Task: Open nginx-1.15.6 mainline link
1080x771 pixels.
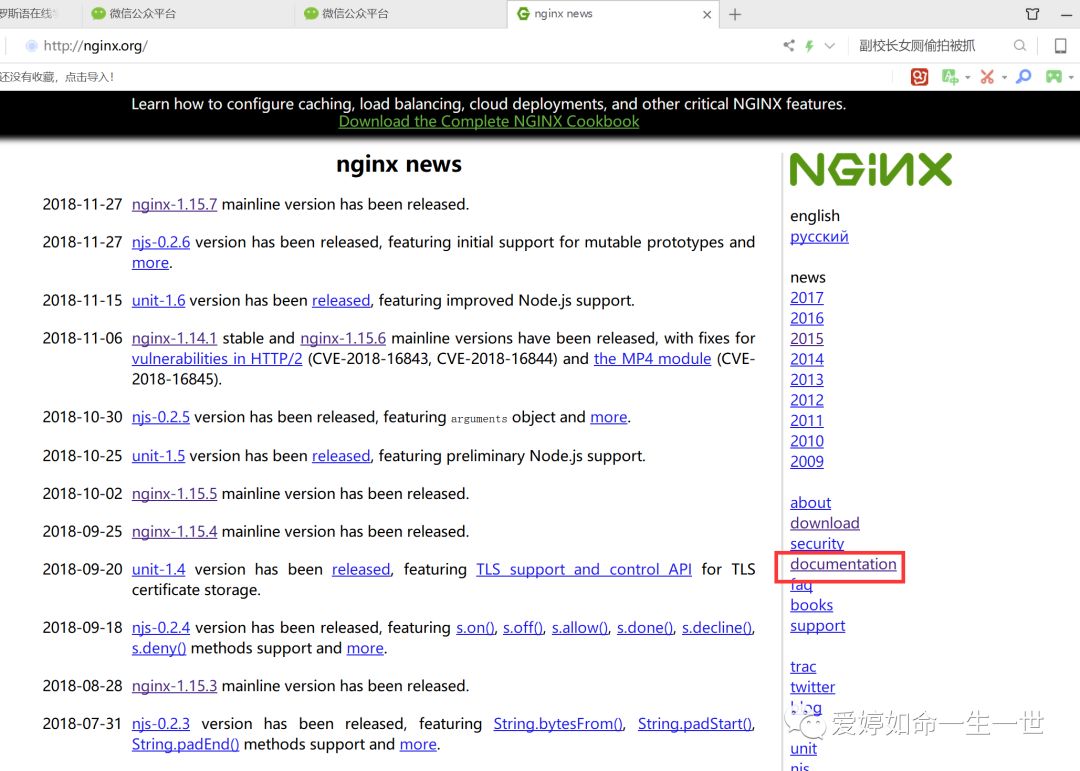Action: pyautogui.click(x=343, y=338)
